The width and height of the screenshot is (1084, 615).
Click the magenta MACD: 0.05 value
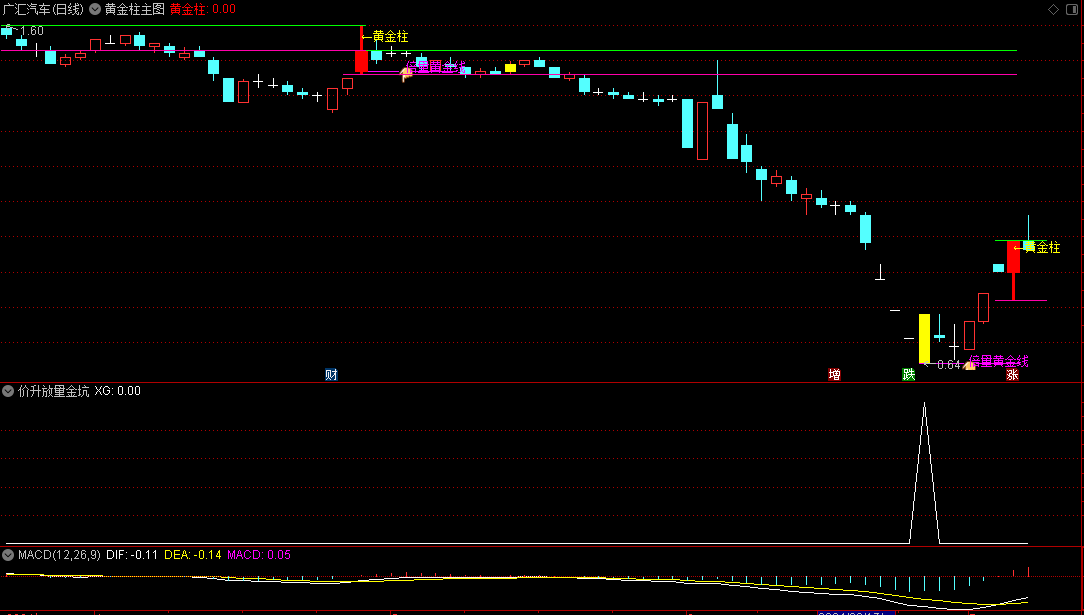tap(259, 555)
